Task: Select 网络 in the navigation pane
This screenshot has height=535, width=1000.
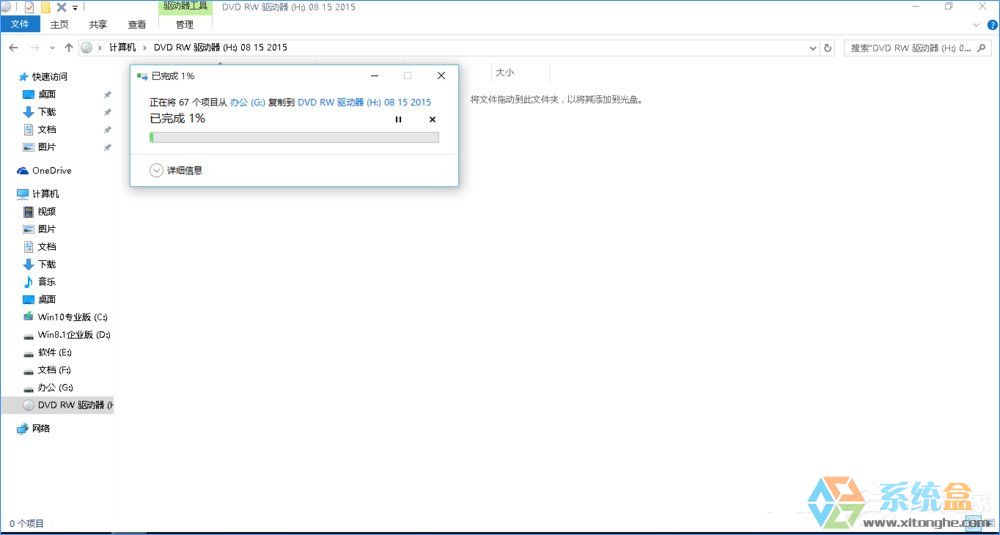Action: pyautogui.click(x=41, y=429)
